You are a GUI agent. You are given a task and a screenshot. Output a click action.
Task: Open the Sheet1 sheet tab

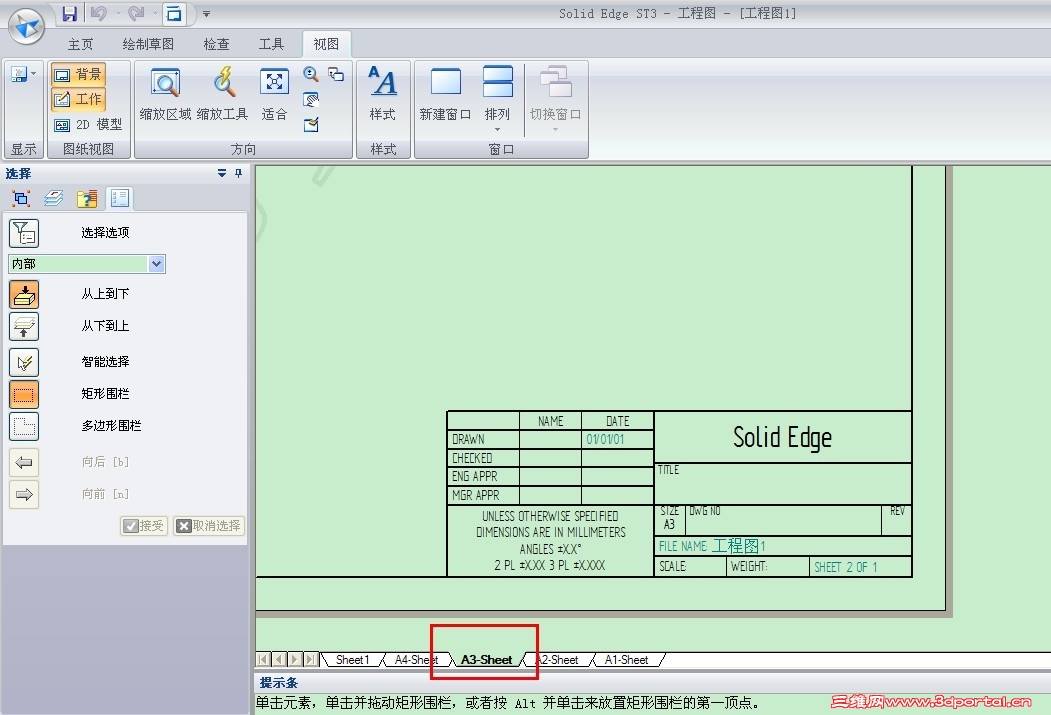(x=353, y=660)
